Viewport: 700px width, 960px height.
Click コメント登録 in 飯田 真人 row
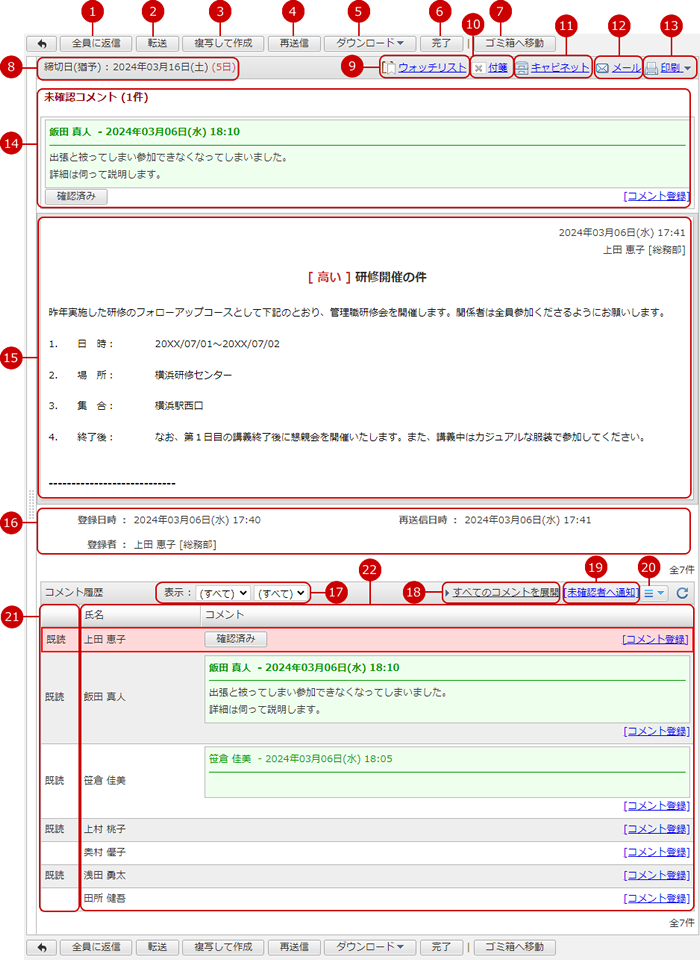(657, 731)
